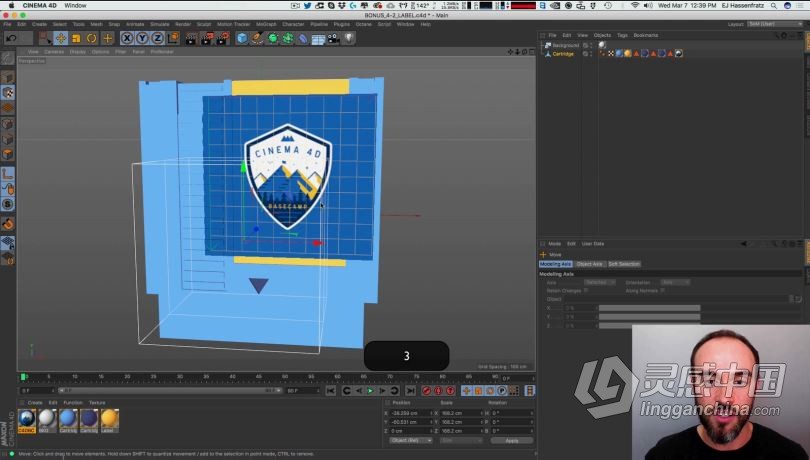
Task: Select the white BKG material swatch
Action: click(x=47, y=421)
